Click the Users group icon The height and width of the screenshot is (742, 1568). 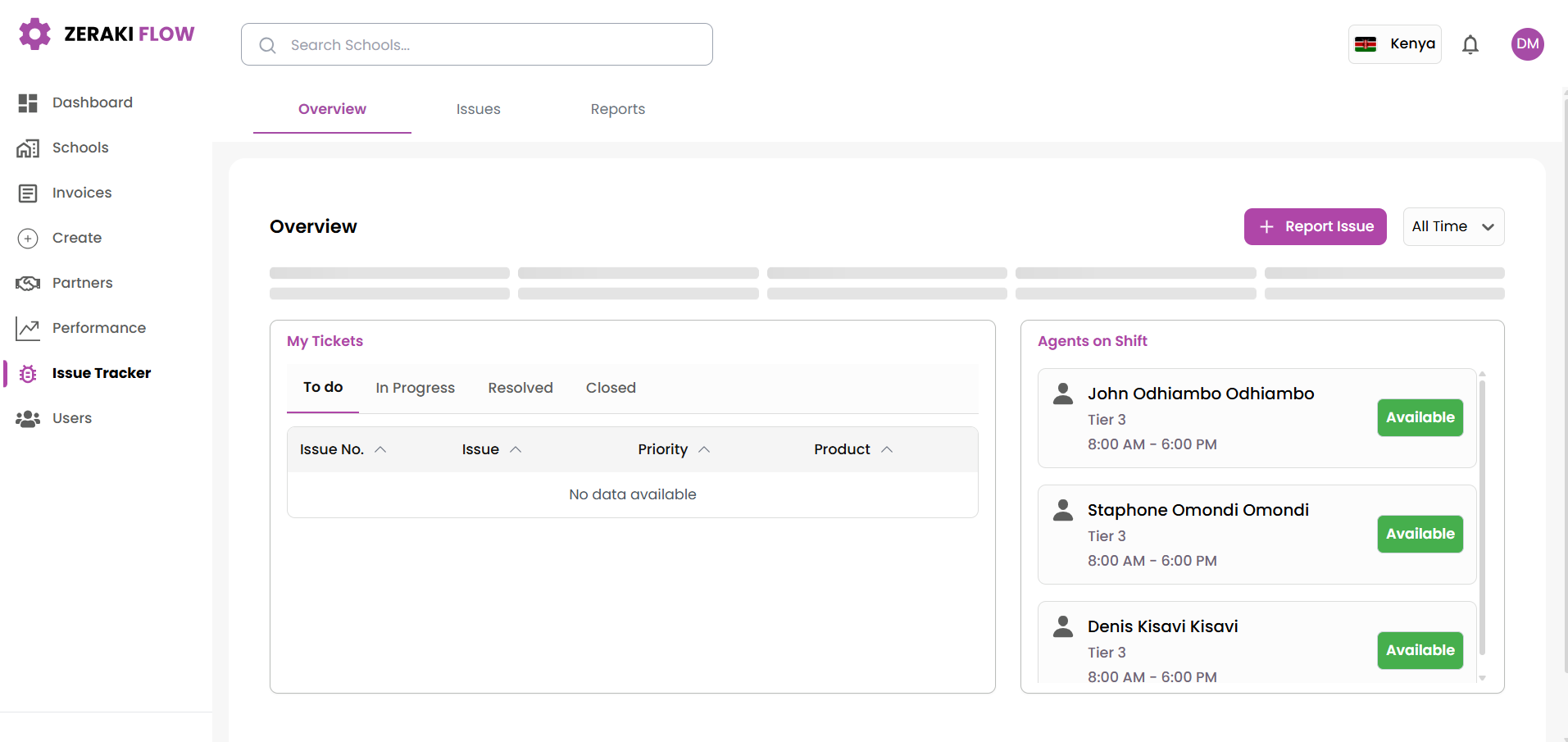[28, 418]
